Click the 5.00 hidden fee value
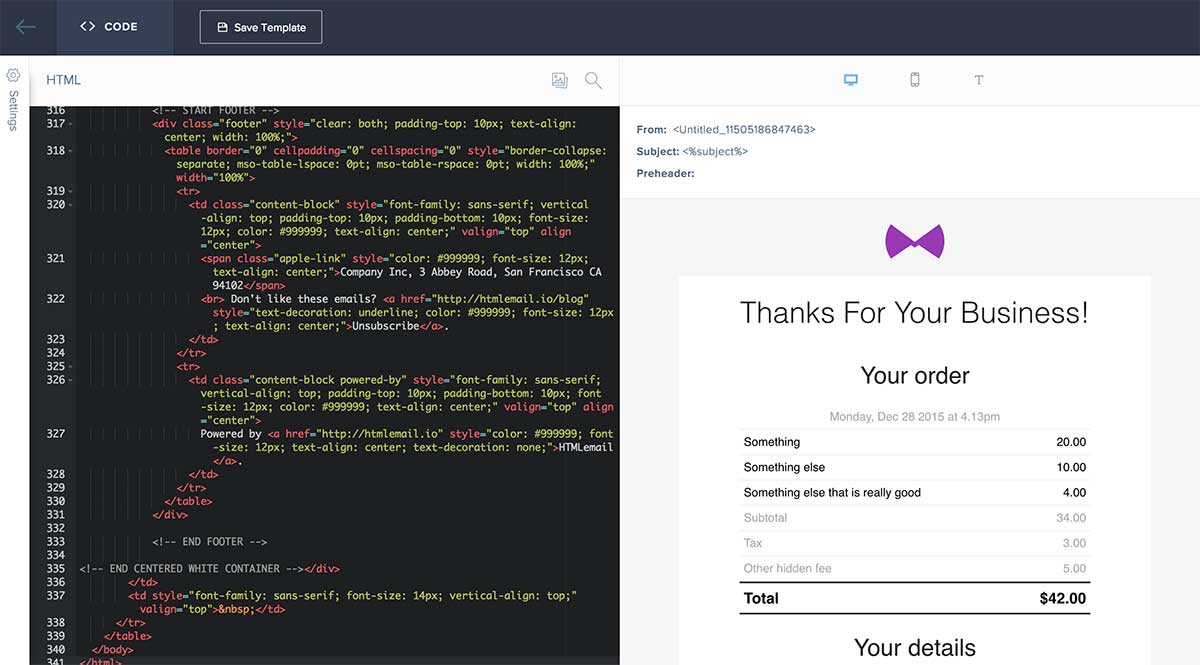 click(1074, 568)
